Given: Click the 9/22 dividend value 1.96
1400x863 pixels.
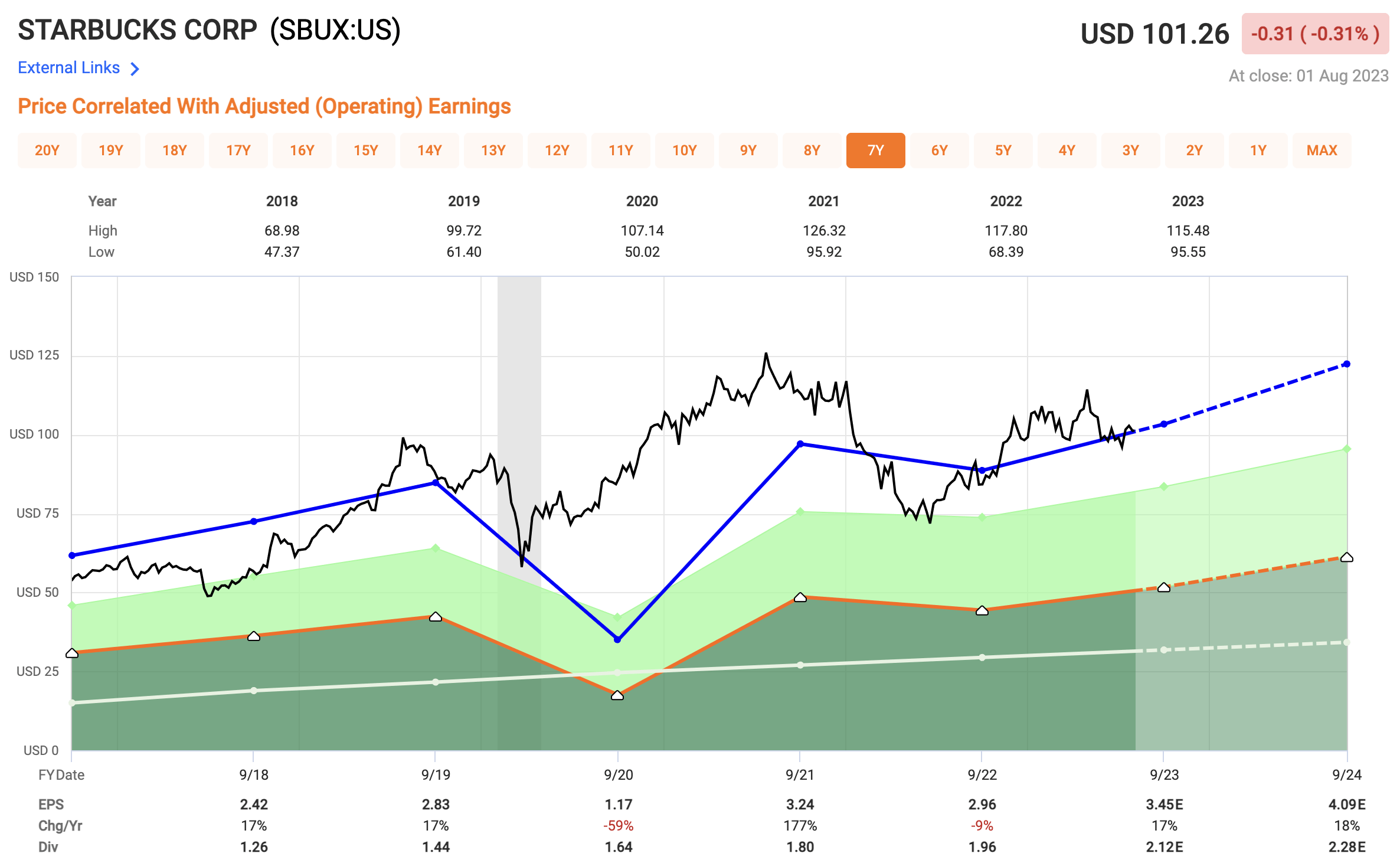Looking at the screenshot, I should (x=982, y=847).
